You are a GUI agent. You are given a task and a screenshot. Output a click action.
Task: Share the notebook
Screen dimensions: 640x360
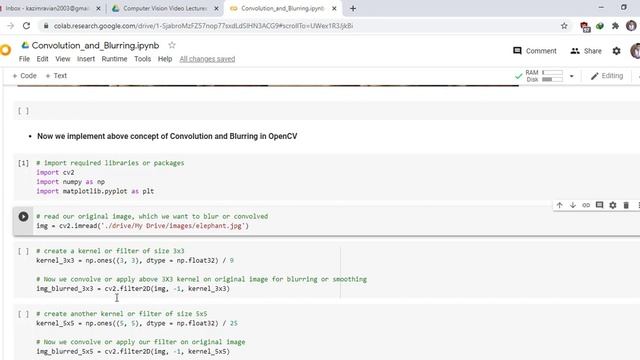[586, 51]
